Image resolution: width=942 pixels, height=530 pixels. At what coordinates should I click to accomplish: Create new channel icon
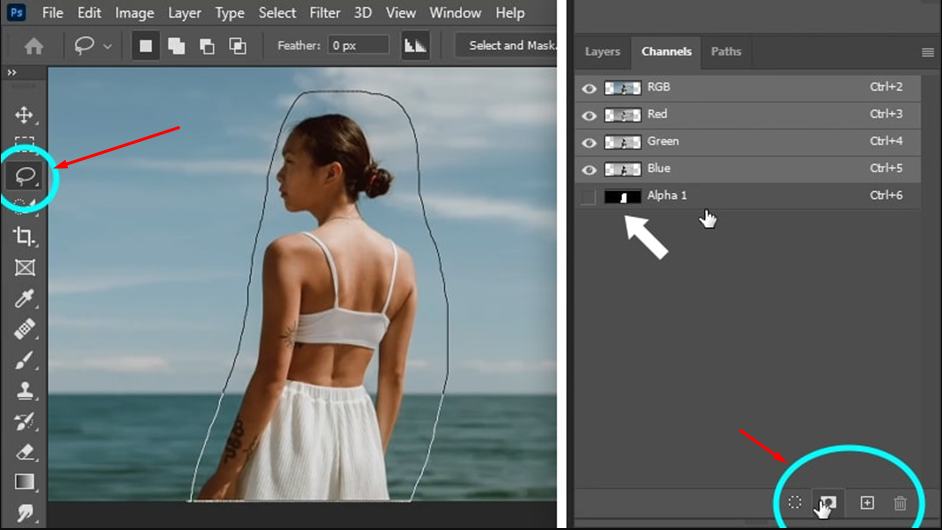click(867, 502)
